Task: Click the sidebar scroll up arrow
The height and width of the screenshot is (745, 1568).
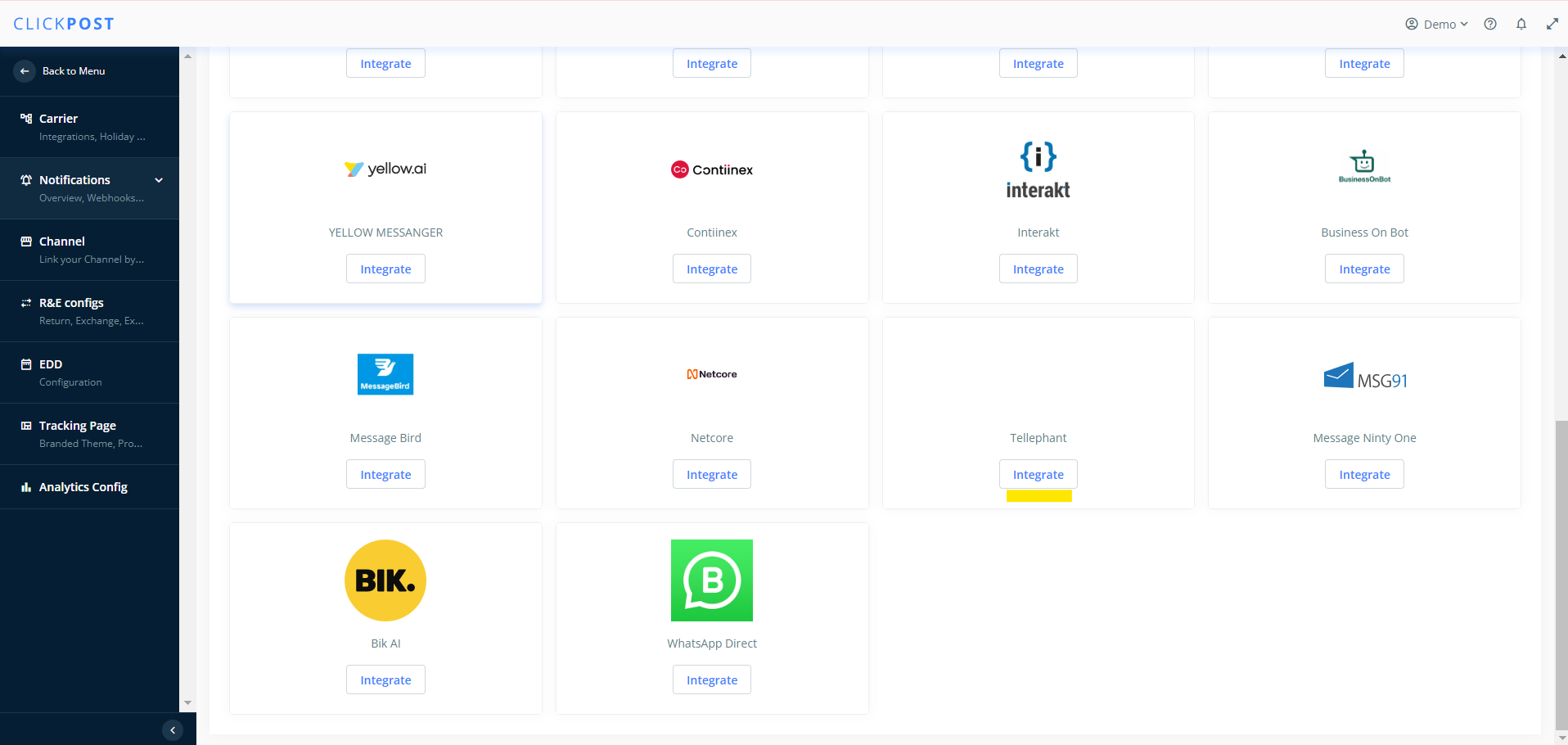Action: point(188,56)
